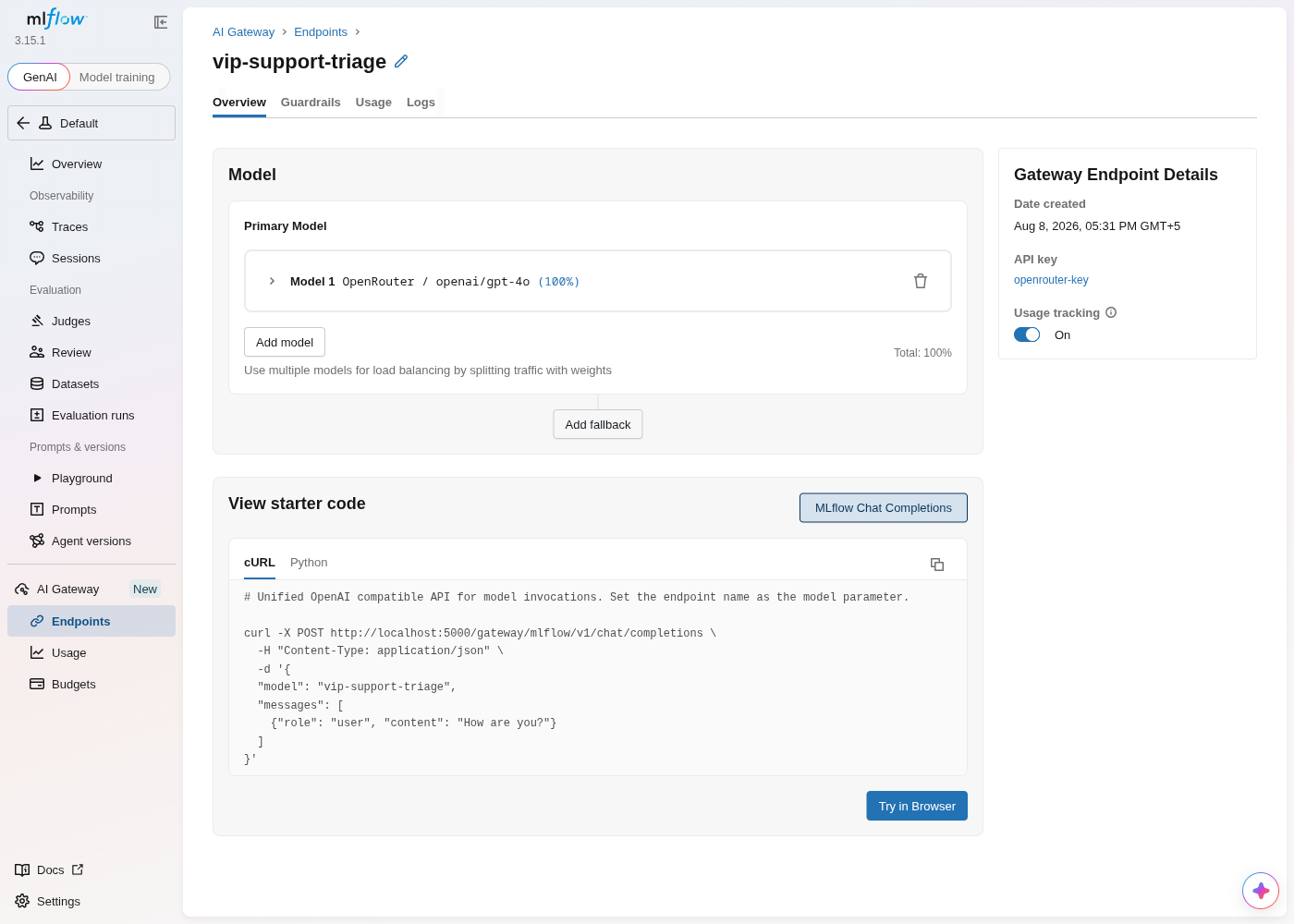Open the openrouter-key API key link
Viewport: 1294px width, 924px height.
tap(1051, 280)
